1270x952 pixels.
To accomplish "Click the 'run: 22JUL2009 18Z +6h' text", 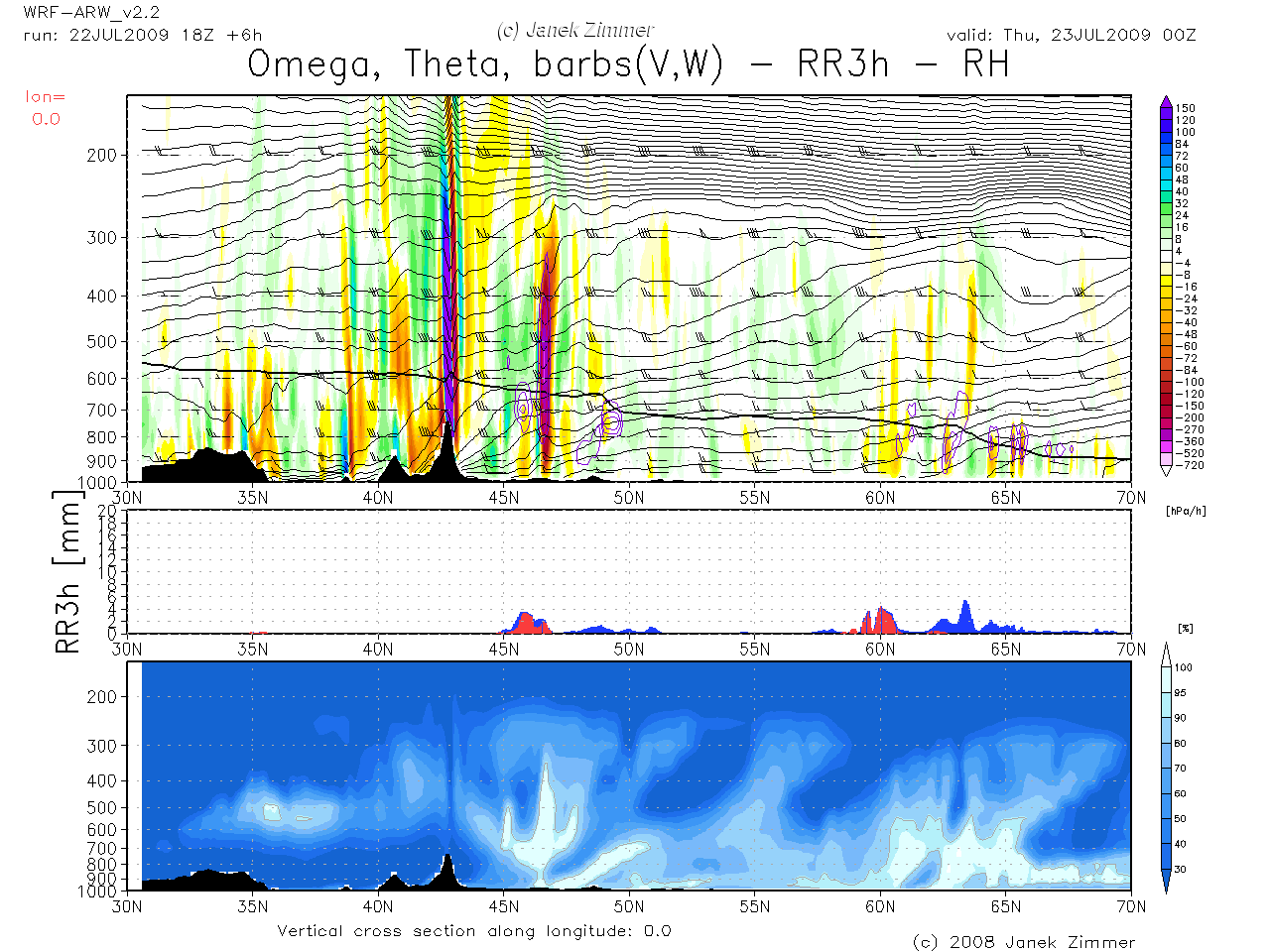I will (143, 35).
